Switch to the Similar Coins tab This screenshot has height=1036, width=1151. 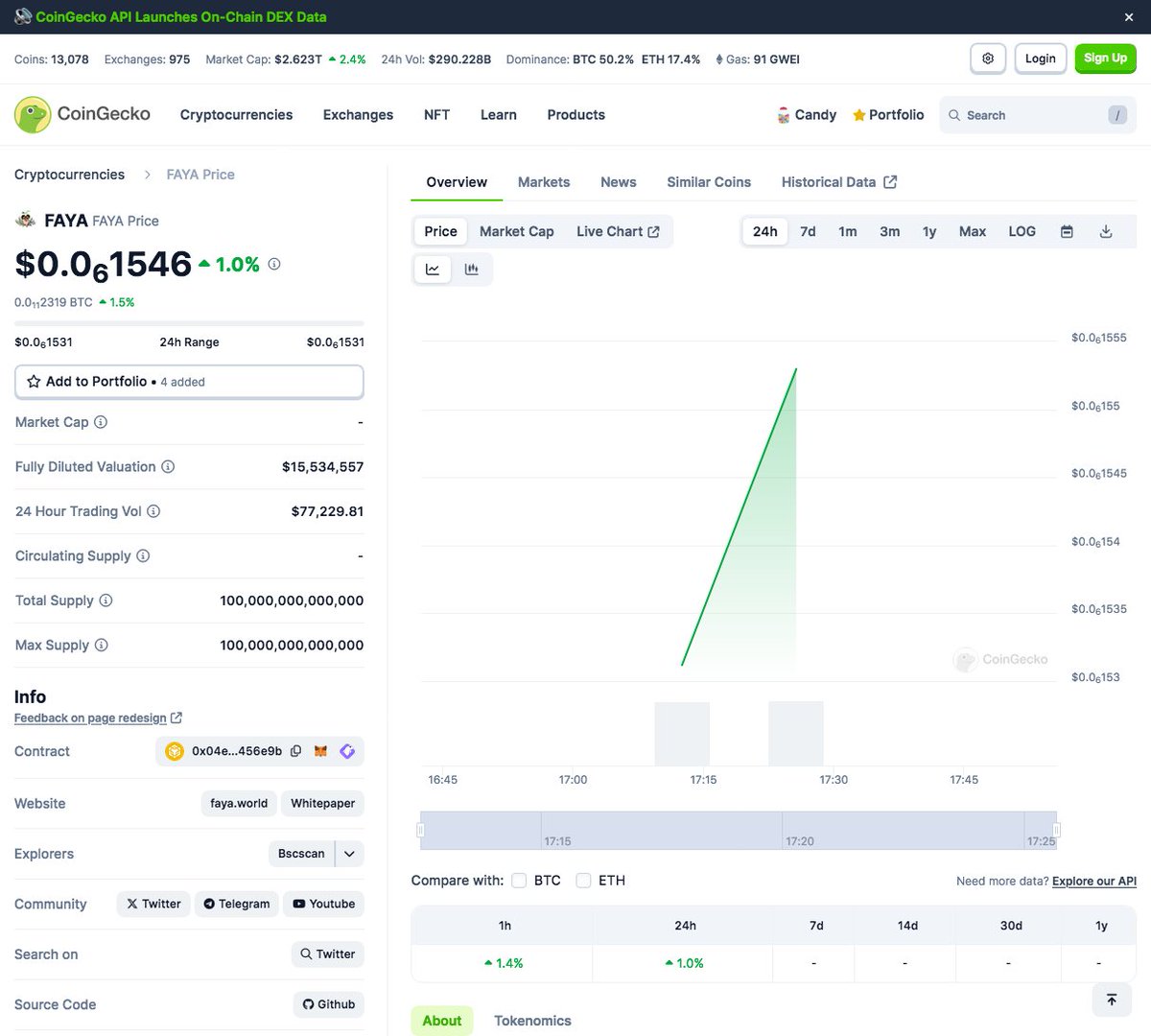coord(709,182)
